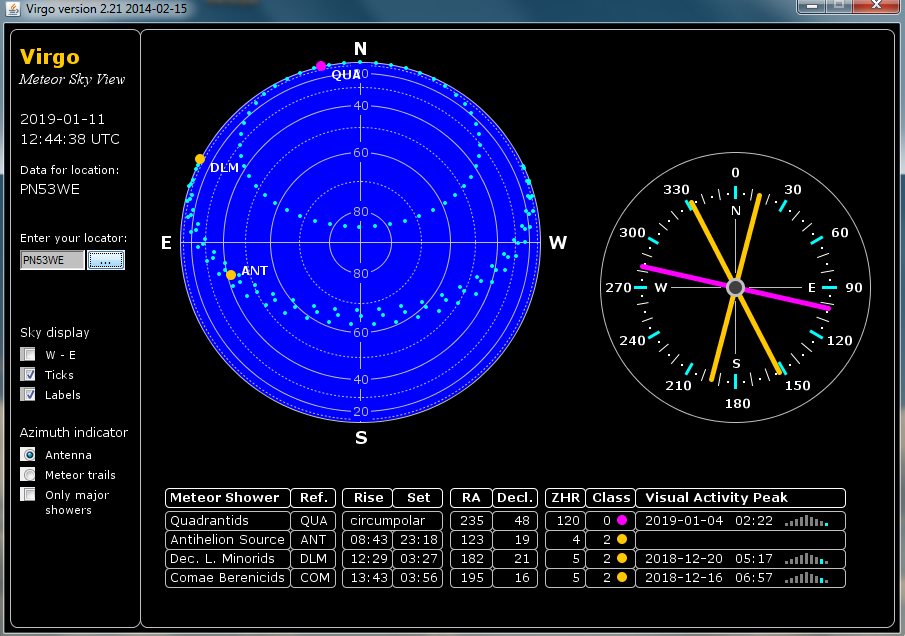Viewport: 905px width, 636px height.
Task: Uncheck the Ticks checkbox
Action: (x=28, y=375)
